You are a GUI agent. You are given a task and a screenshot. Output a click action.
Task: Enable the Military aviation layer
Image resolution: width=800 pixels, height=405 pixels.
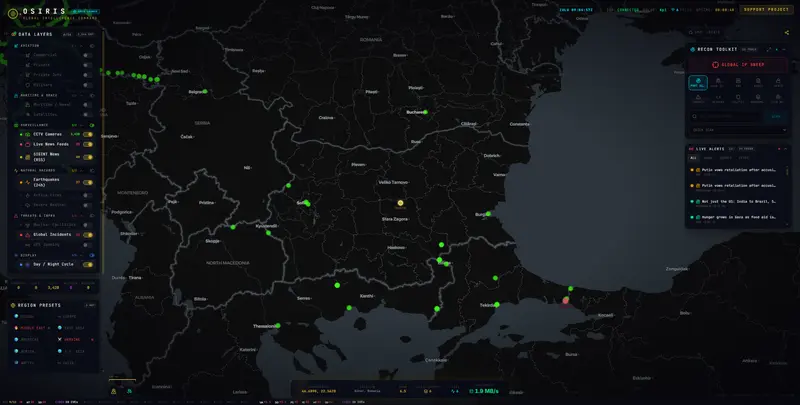(88, 85)
